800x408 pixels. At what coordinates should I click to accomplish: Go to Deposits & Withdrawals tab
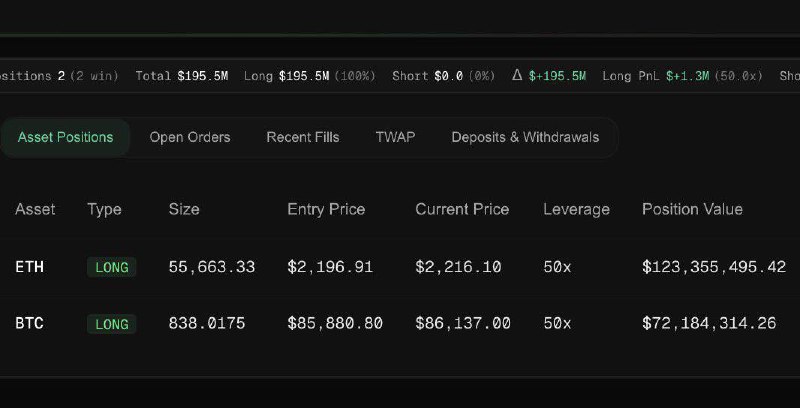coord(525,137)
